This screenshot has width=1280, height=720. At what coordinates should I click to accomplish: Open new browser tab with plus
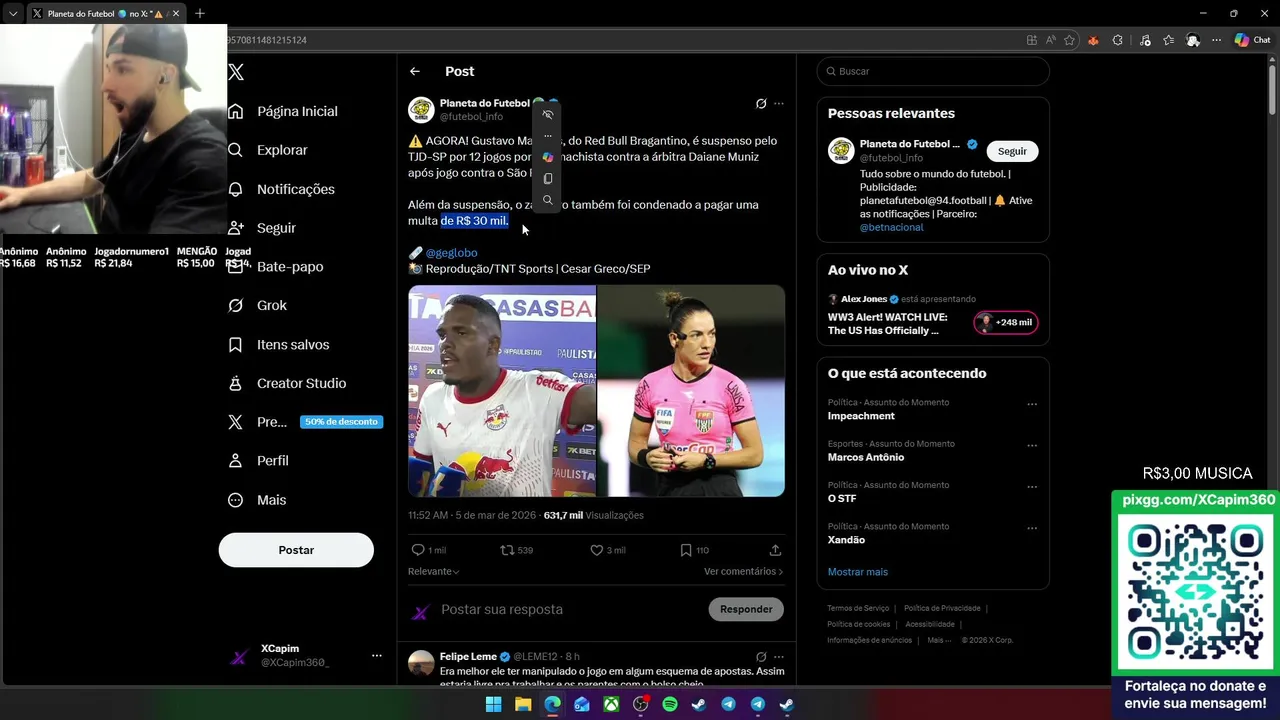(199, 13)
